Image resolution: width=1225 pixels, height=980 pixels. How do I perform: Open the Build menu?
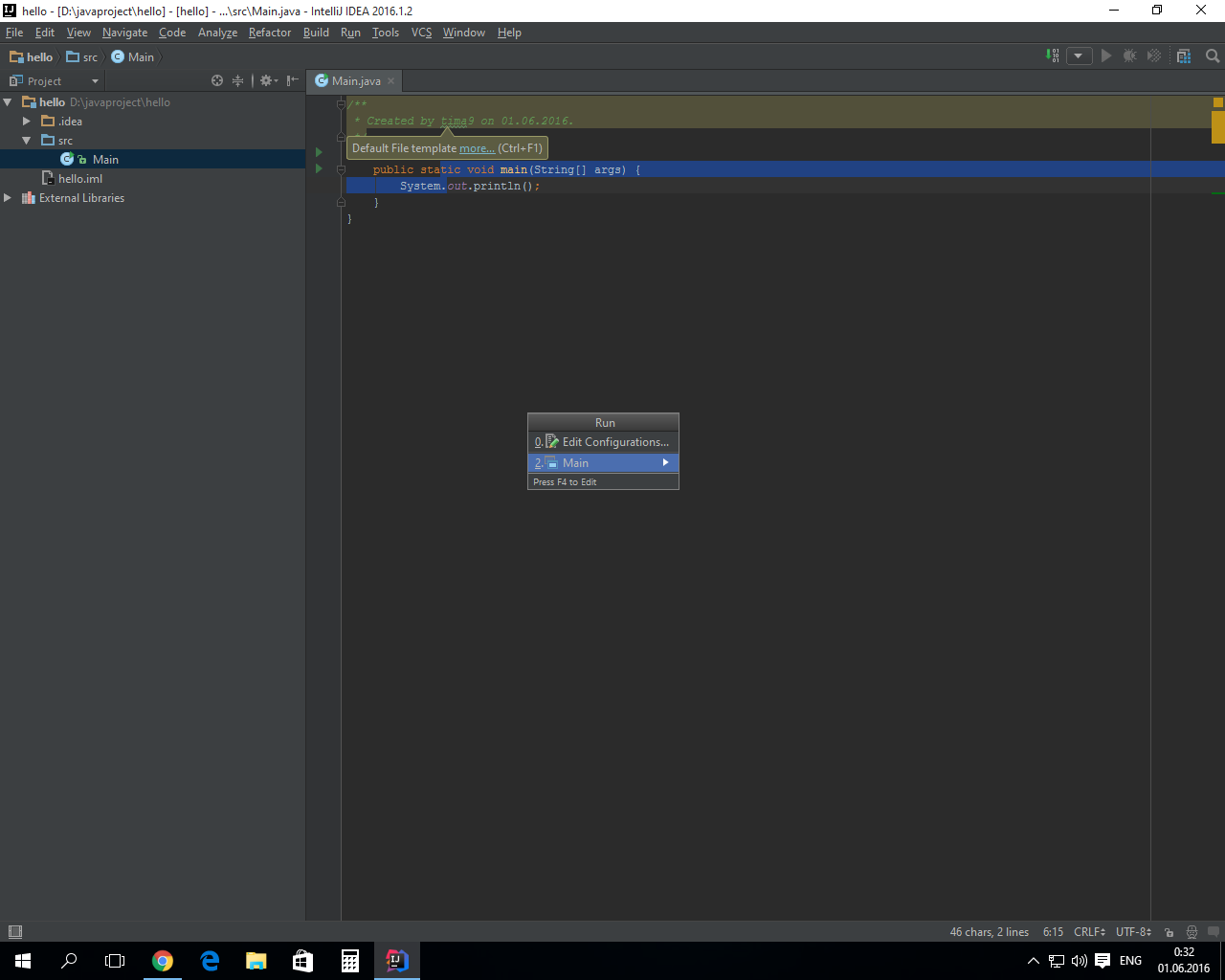(316, 33)
